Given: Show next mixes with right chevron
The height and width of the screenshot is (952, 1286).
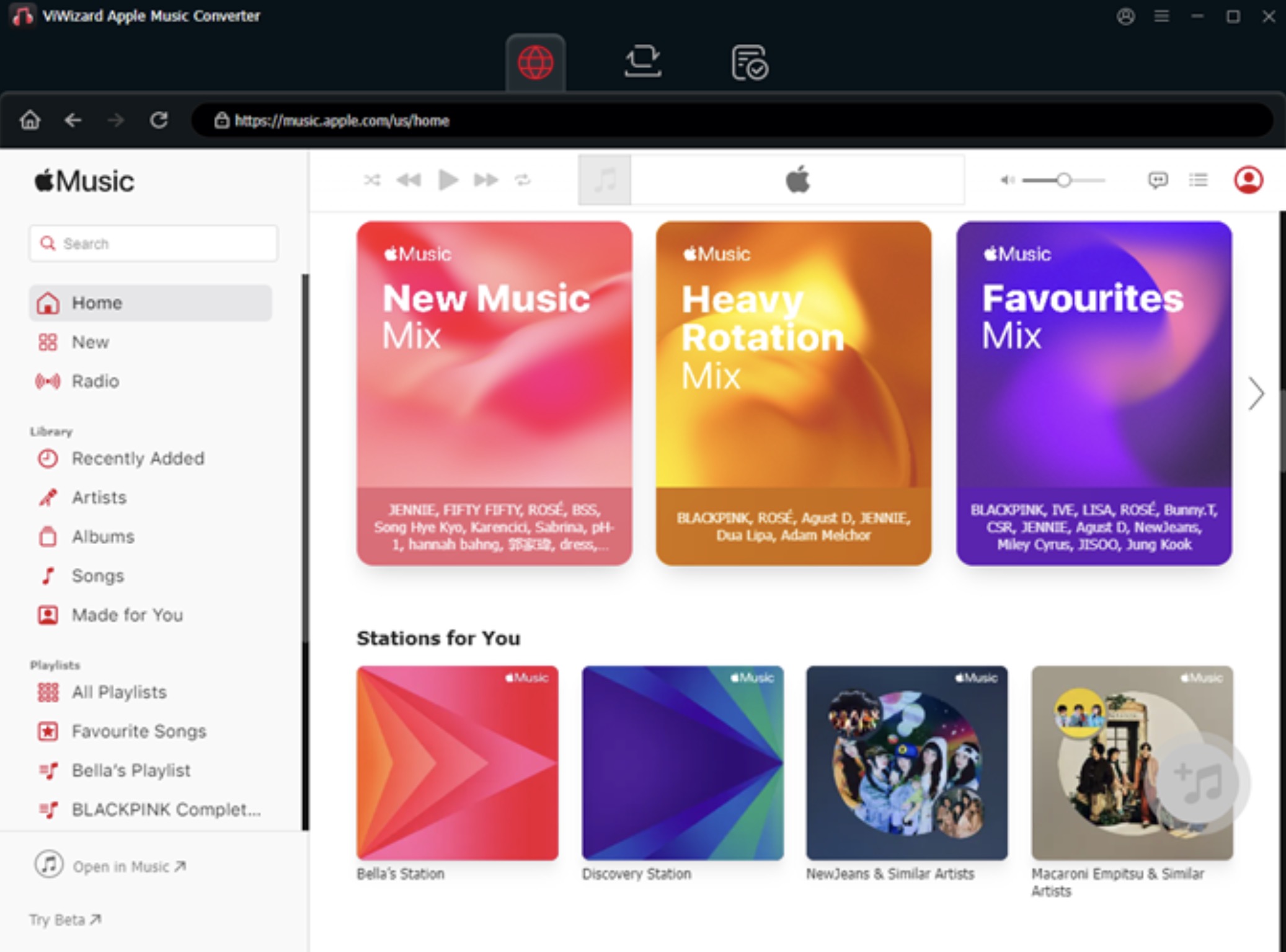Looking at the screenshot, I should (1256, 394).
